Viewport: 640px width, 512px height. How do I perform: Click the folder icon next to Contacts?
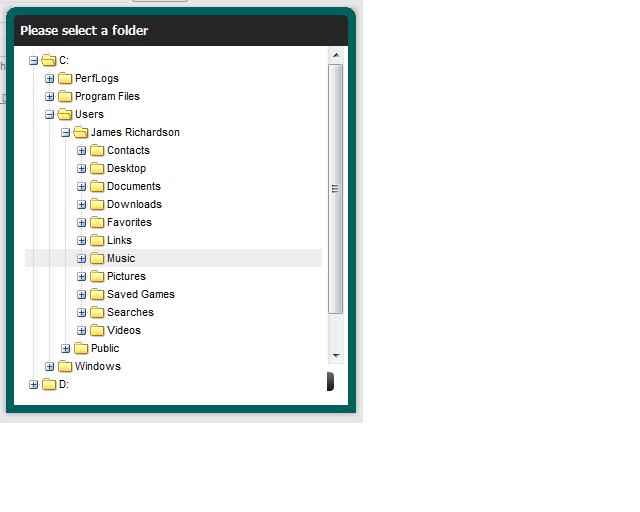[x=97, y=150]
